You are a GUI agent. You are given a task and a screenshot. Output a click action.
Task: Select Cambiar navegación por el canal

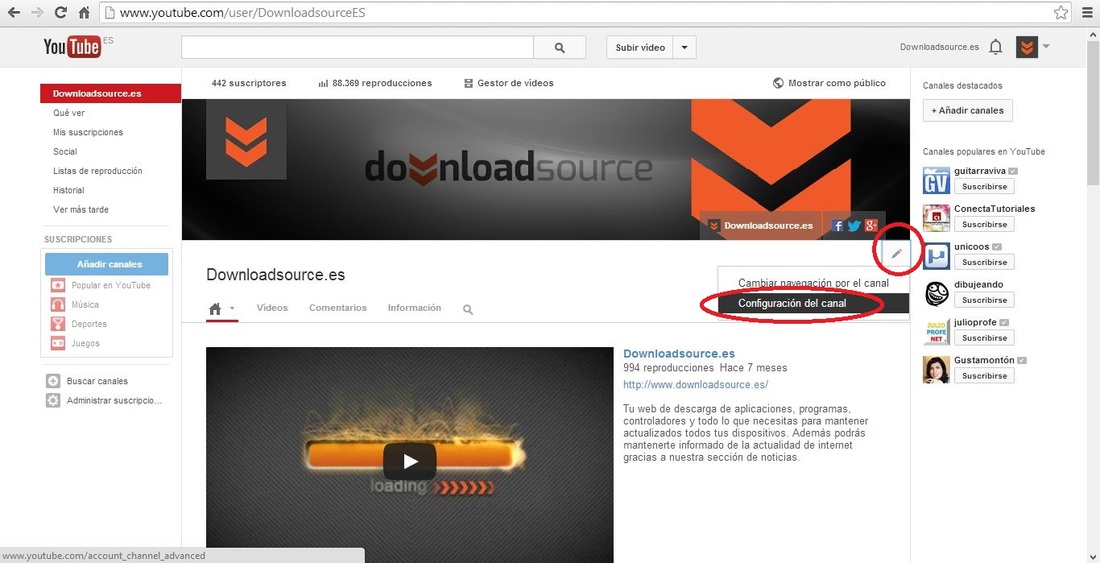click(812, 283)
